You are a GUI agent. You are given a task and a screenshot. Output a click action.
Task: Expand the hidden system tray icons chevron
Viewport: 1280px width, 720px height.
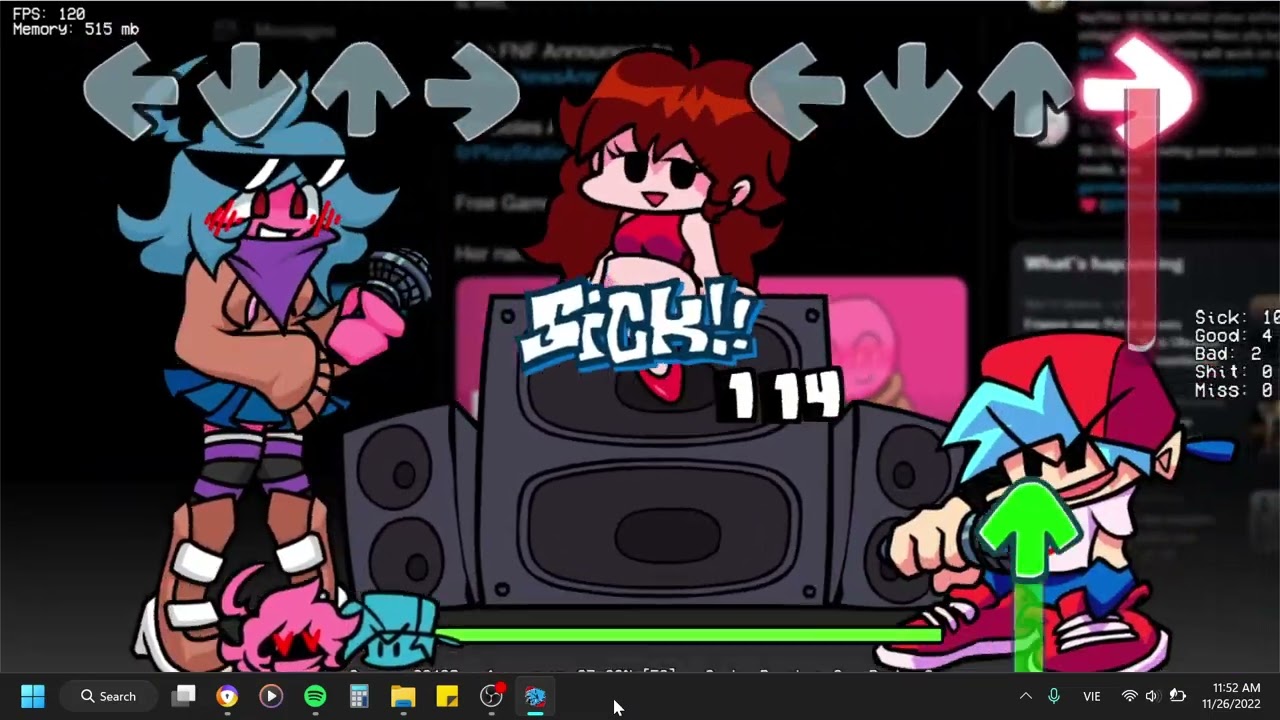point(1025,696)
